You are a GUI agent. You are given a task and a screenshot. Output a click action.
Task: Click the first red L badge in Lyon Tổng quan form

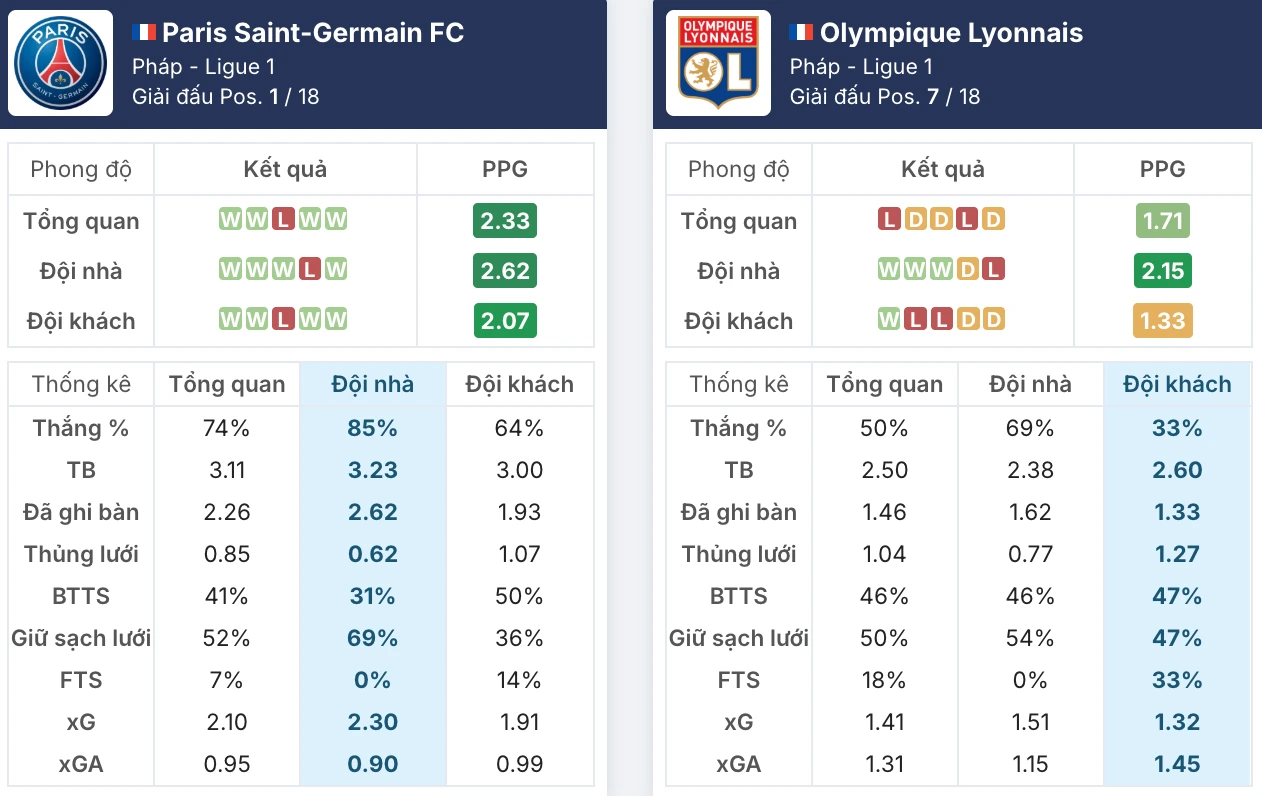point(888,220)
